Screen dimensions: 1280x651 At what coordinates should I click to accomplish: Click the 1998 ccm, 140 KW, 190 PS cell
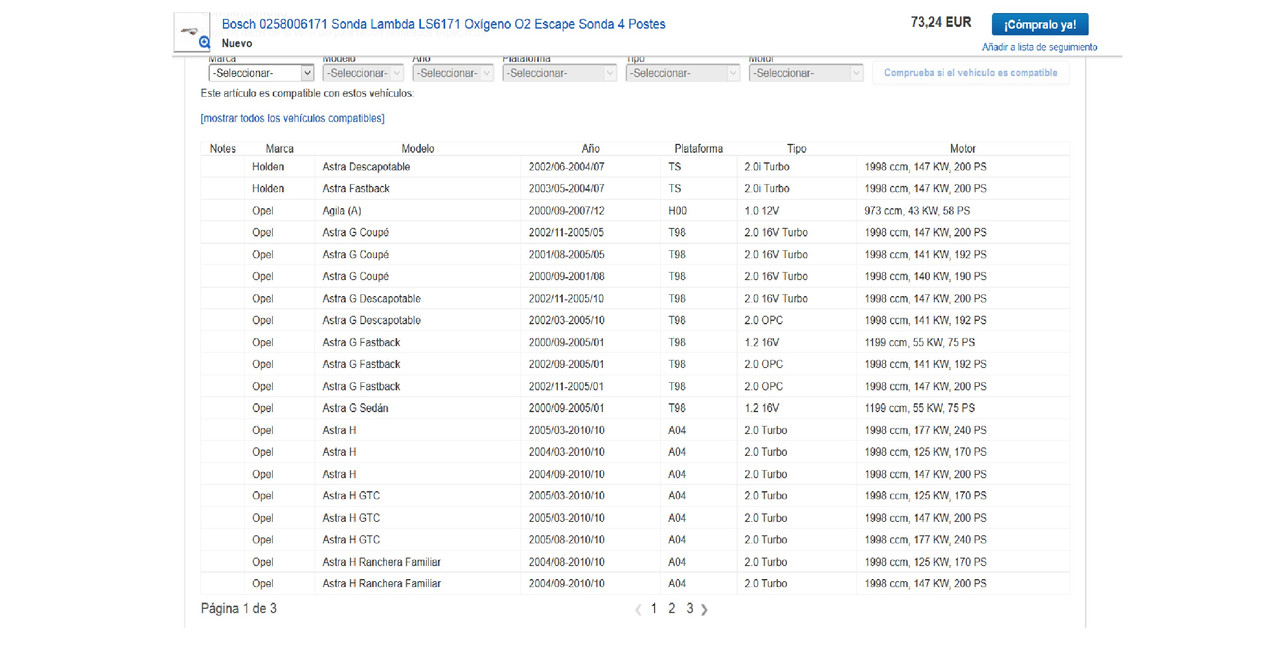(x=925, y=277)
